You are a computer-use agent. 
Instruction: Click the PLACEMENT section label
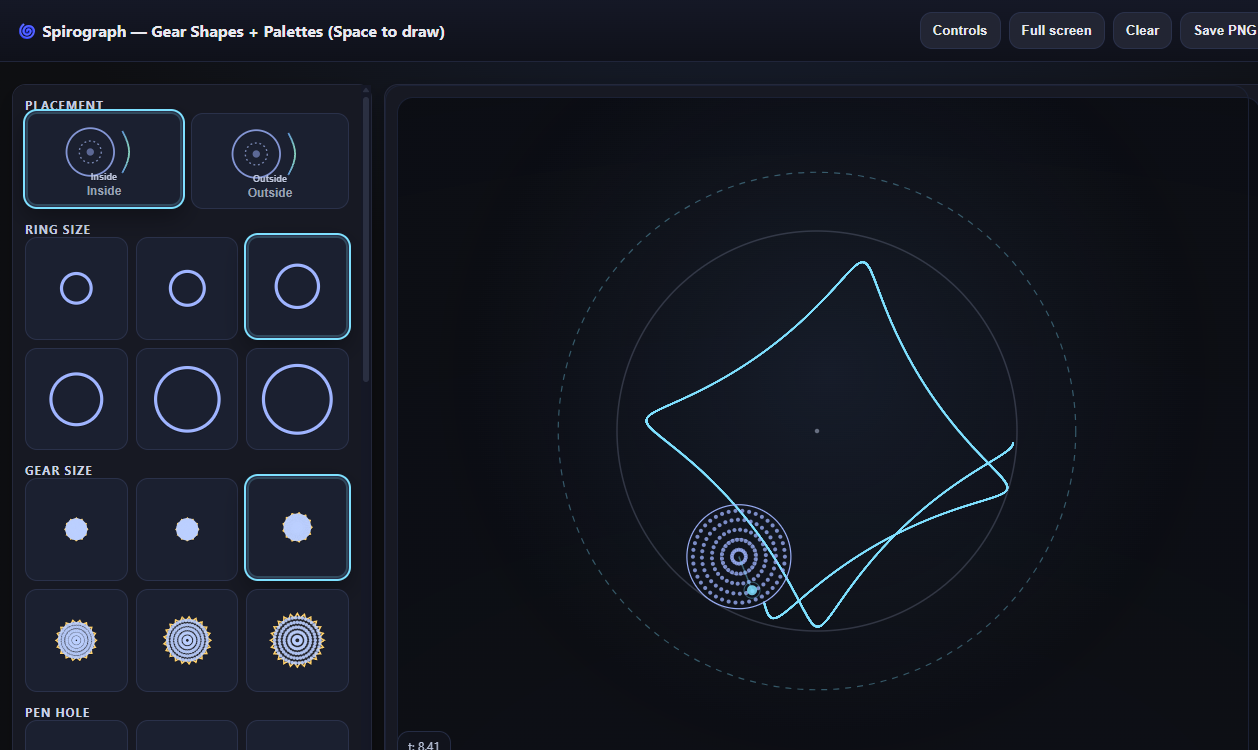pyautogui.click(x=64, y=105)
